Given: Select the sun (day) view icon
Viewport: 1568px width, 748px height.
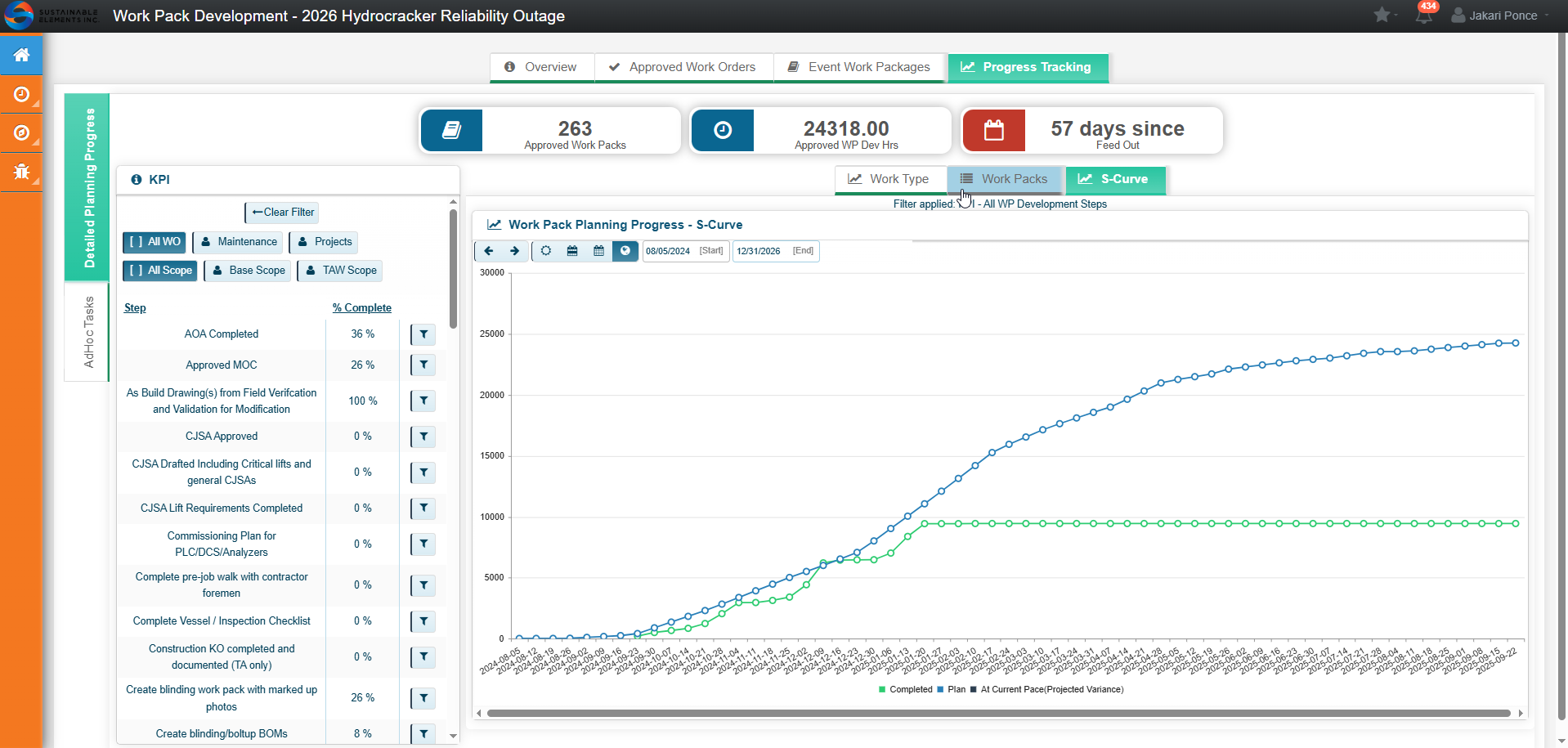Looking at the screenshot, I should click(546, 251).
